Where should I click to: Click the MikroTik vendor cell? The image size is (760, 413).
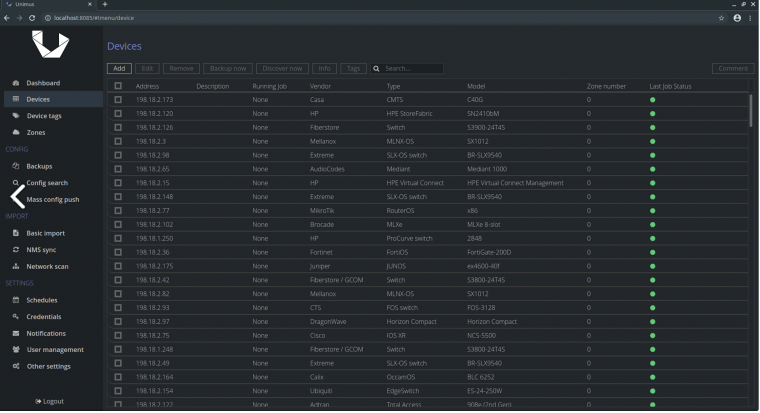click(x=322, y=211)
